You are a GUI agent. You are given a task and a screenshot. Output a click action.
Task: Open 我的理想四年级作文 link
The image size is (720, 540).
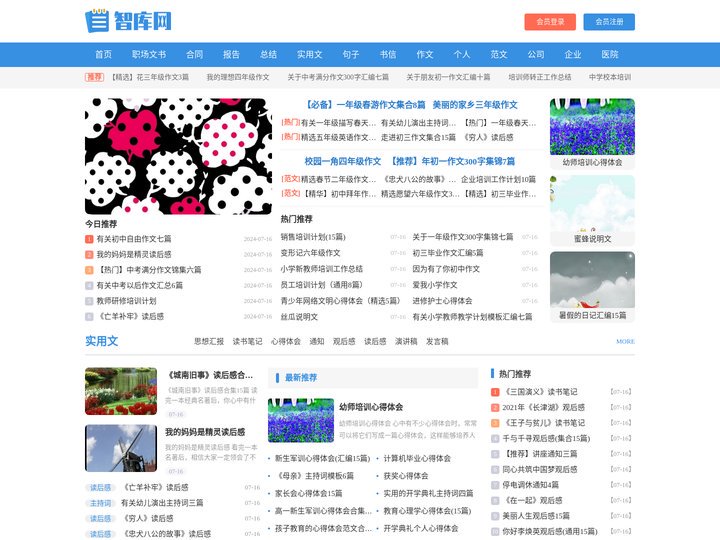coord(238,77)
